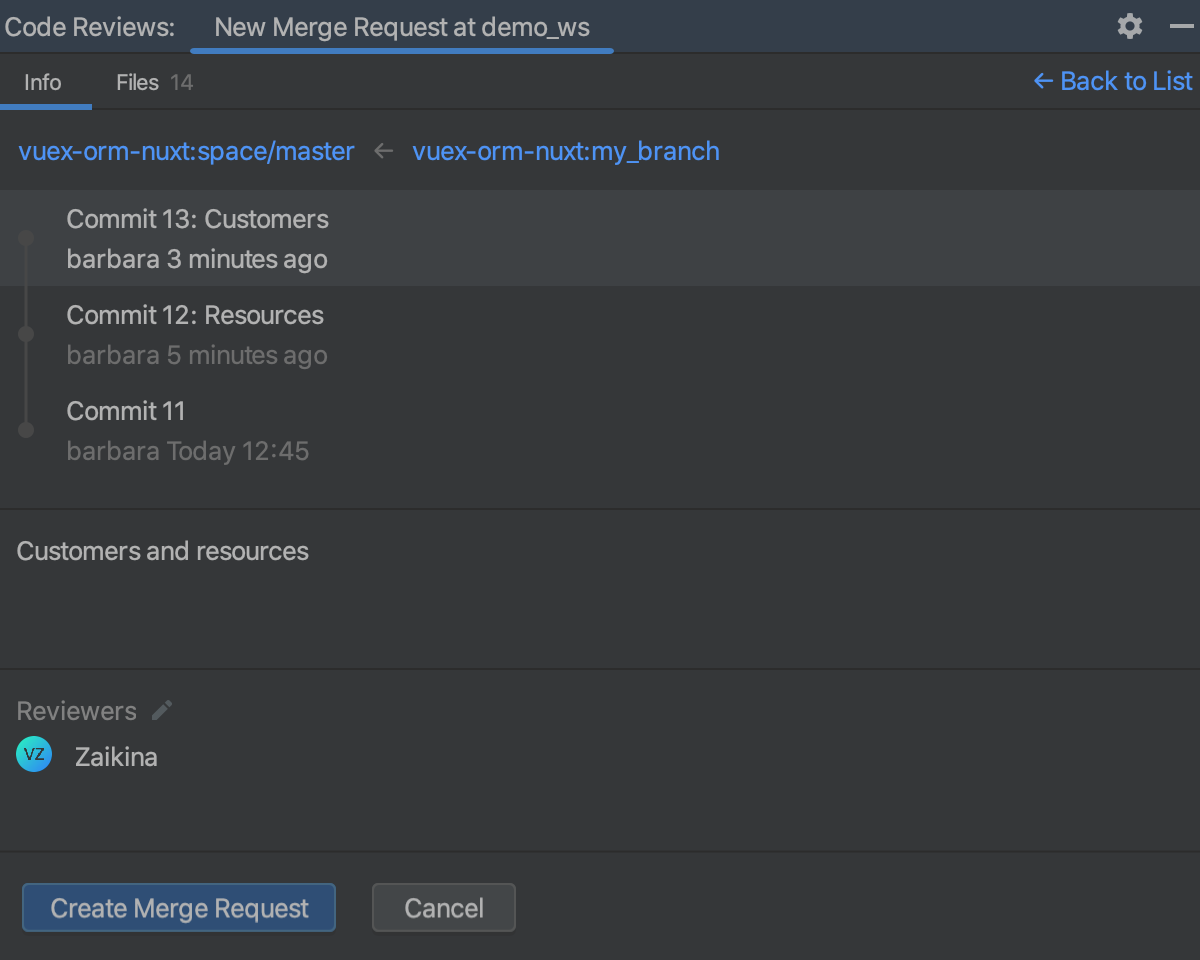Screen dimensions: 1200x960
Task: Return using the Back to List link
Action: click(x=1123, y=81)
